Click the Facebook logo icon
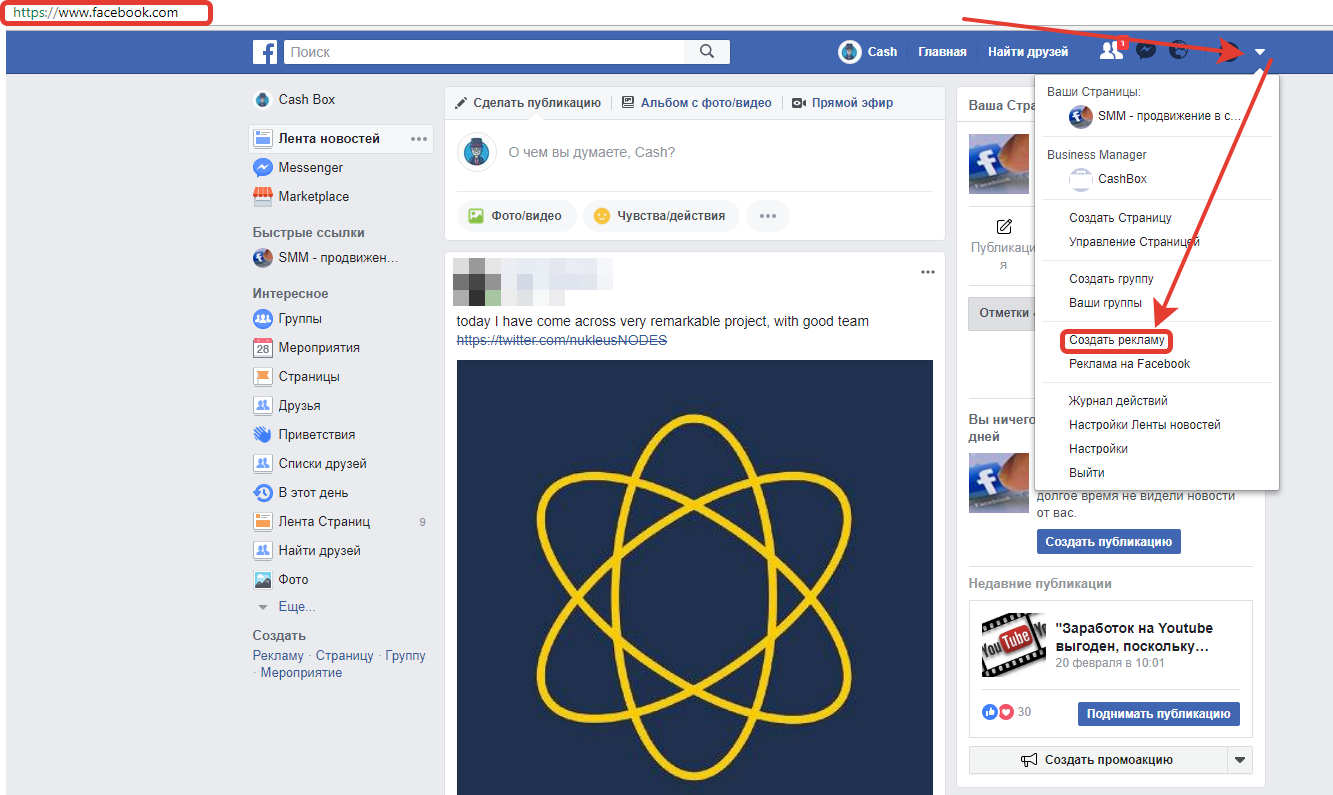1333x795 pixels. click(x=265, y=52)
